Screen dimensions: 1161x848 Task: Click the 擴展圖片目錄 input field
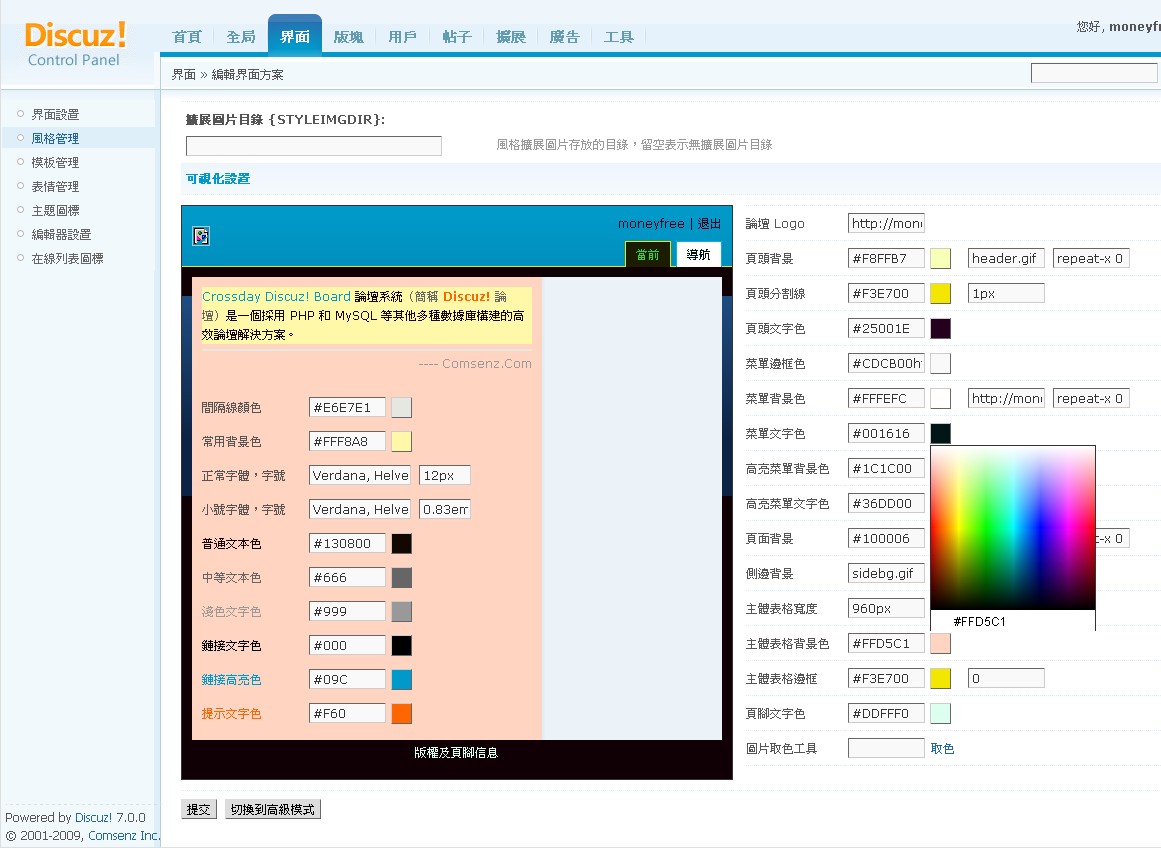point(313,146)
